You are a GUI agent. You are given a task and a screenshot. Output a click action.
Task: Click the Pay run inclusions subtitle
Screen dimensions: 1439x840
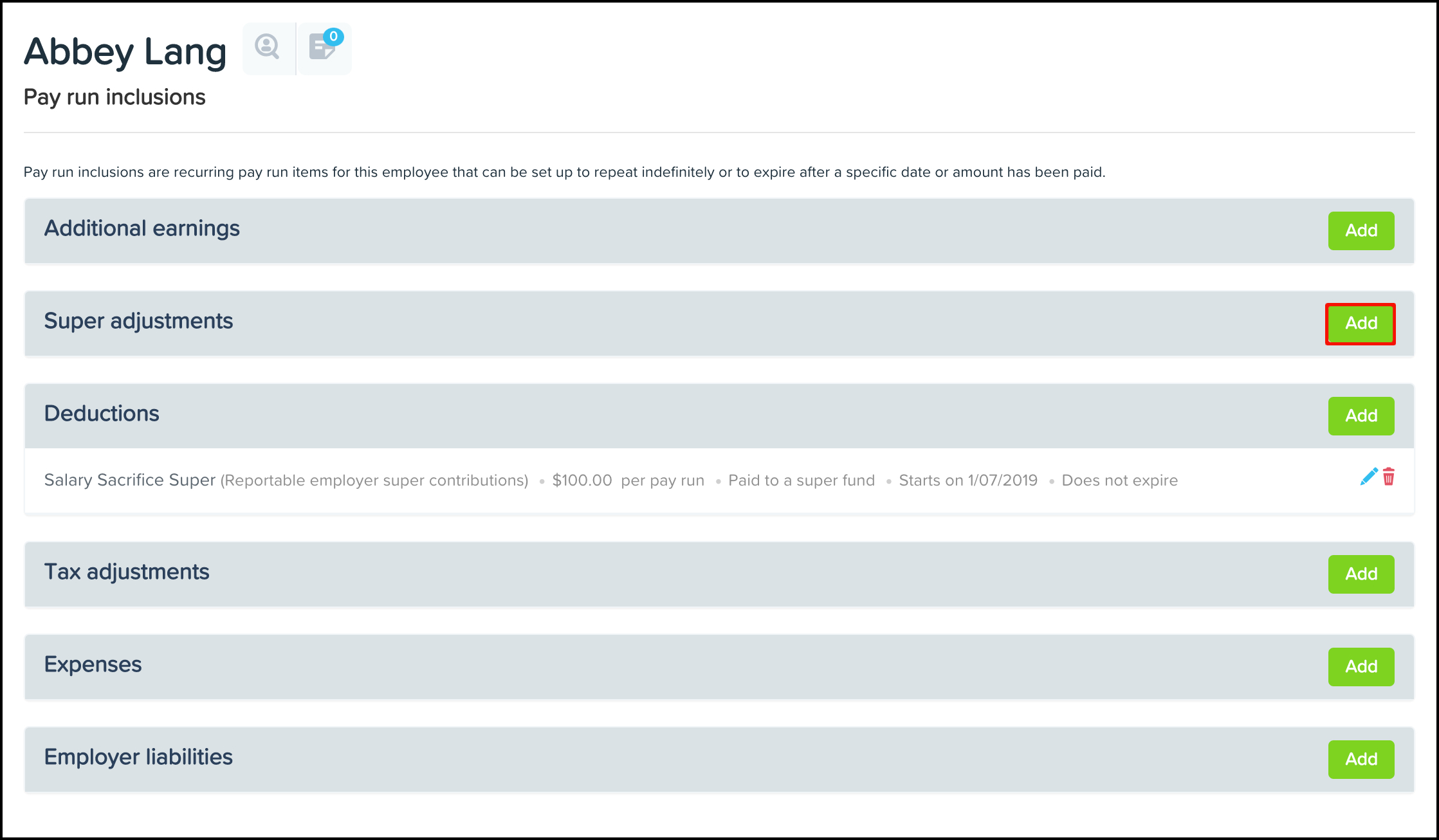tap(115, 97)
